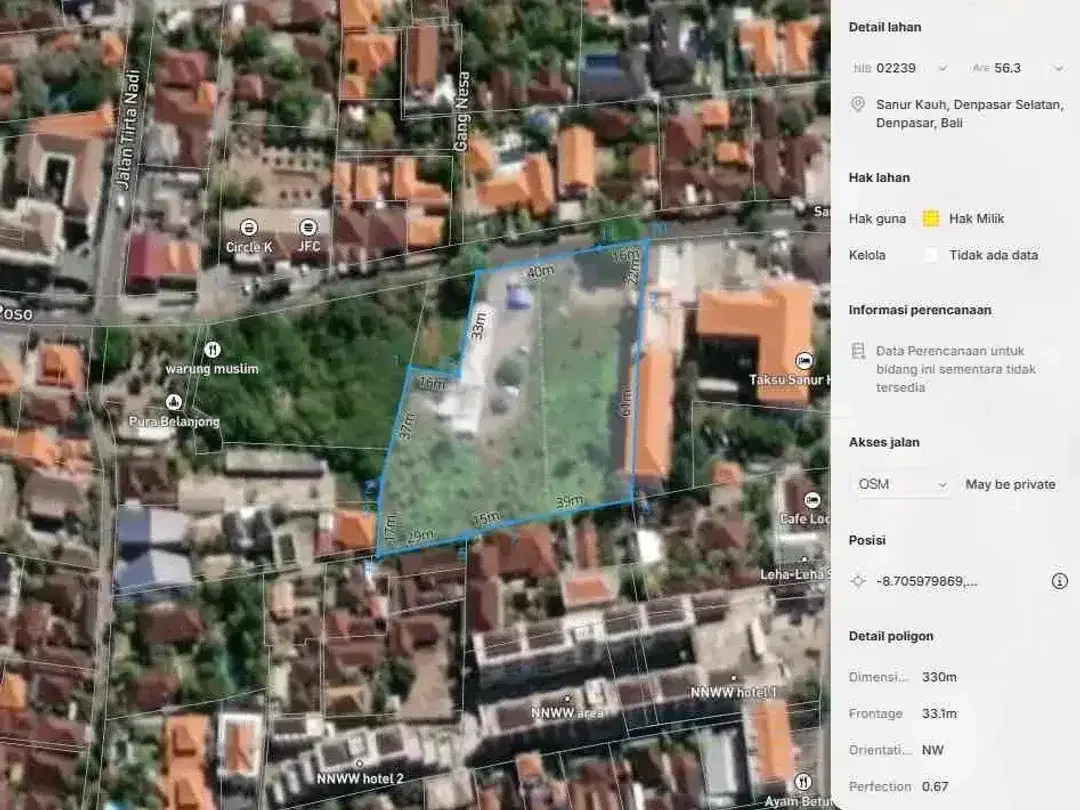Click the Jalan Tirta Nadi street label
1080x810 pixels.
[129, 129]
